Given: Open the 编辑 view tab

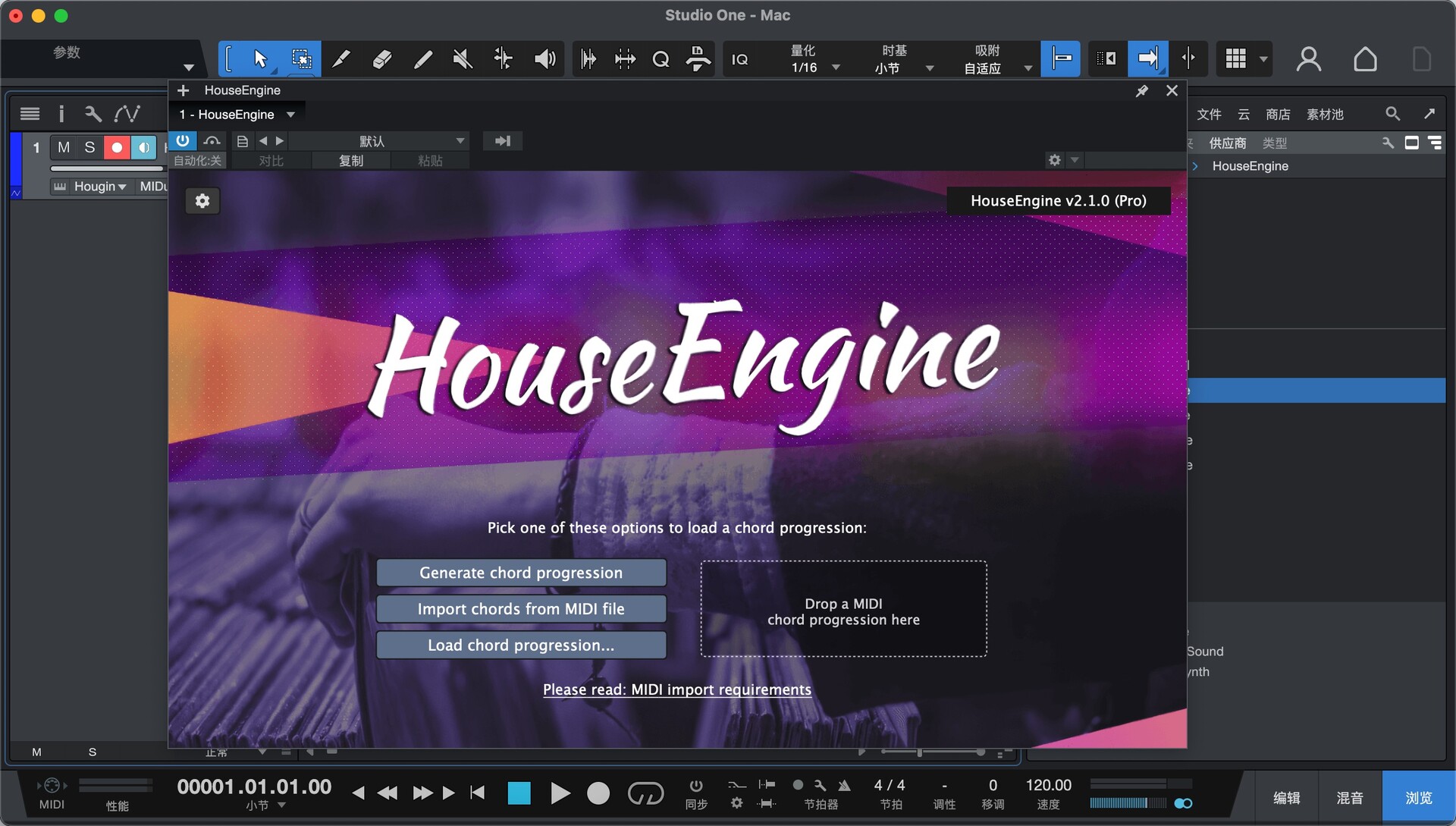Looking at the screenshot, I should click(x=1286, y=798).
